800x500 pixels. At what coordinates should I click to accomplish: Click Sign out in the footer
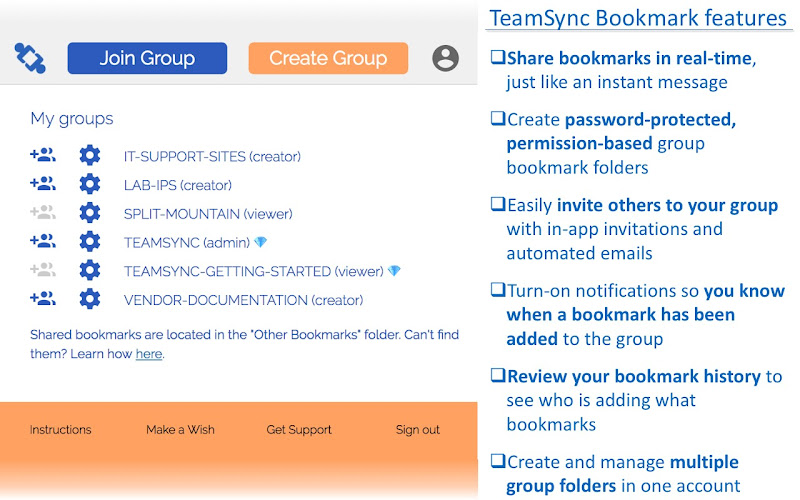coord(417,430)
